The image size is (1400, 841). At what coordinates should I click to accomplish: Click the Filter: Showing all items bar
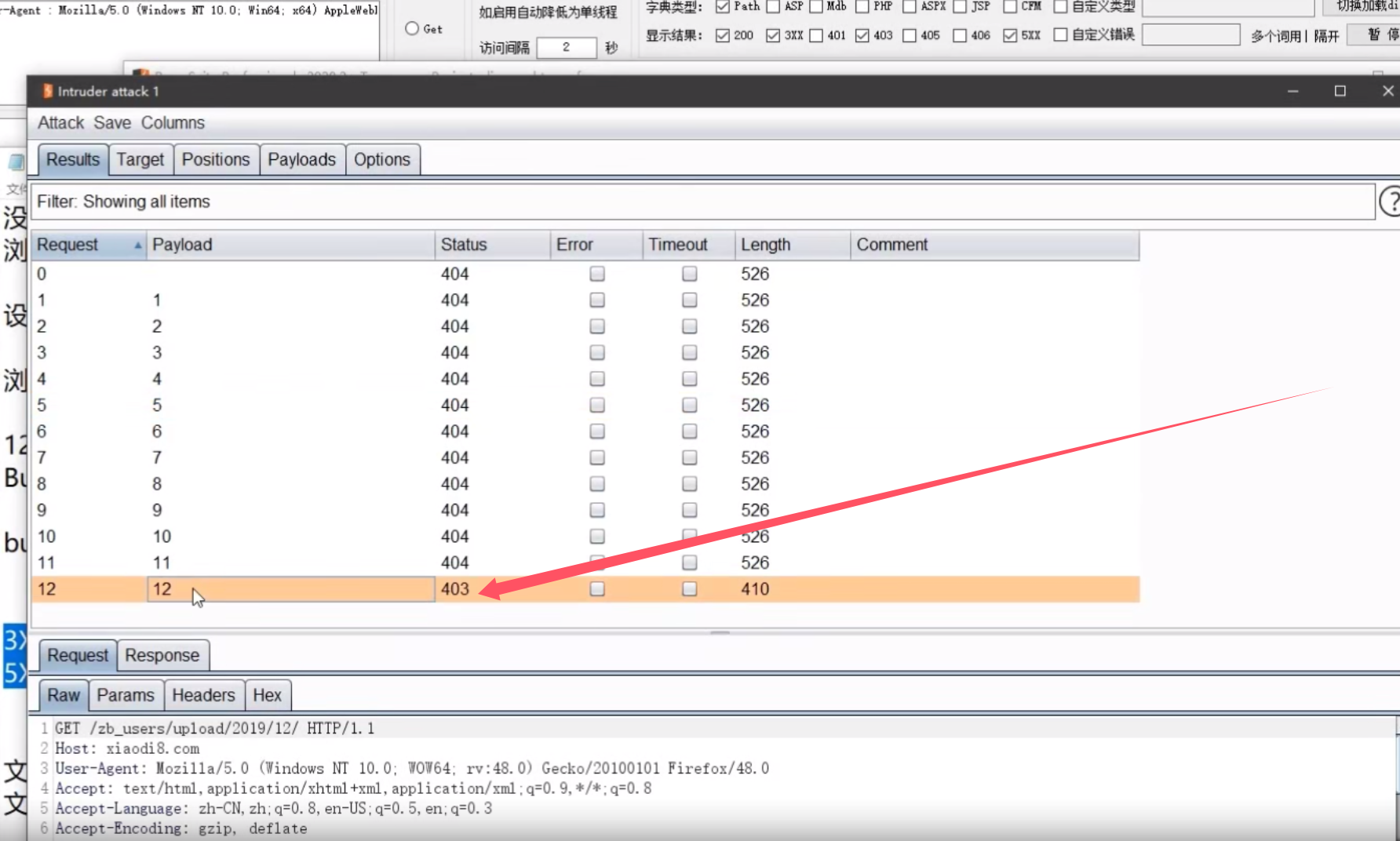click(702, 202)
